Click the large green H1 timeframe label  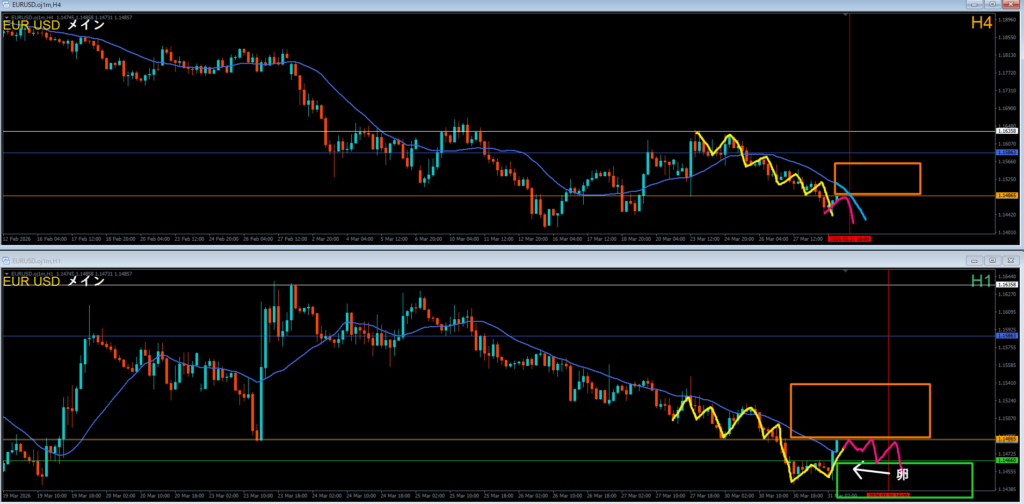[x=982, y=281]
